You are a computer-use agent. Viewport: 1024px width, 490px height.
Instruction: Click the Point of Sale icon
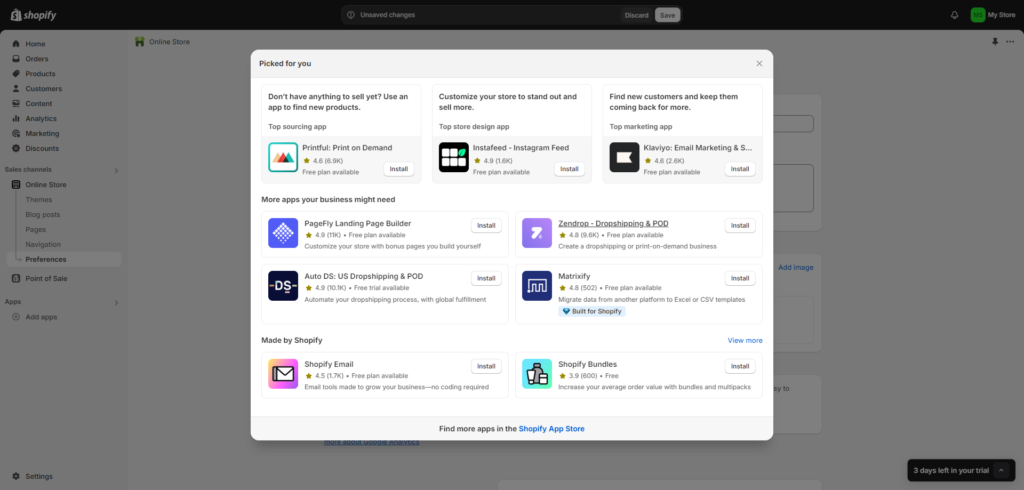pyautogui.click(x=16, y=278)
